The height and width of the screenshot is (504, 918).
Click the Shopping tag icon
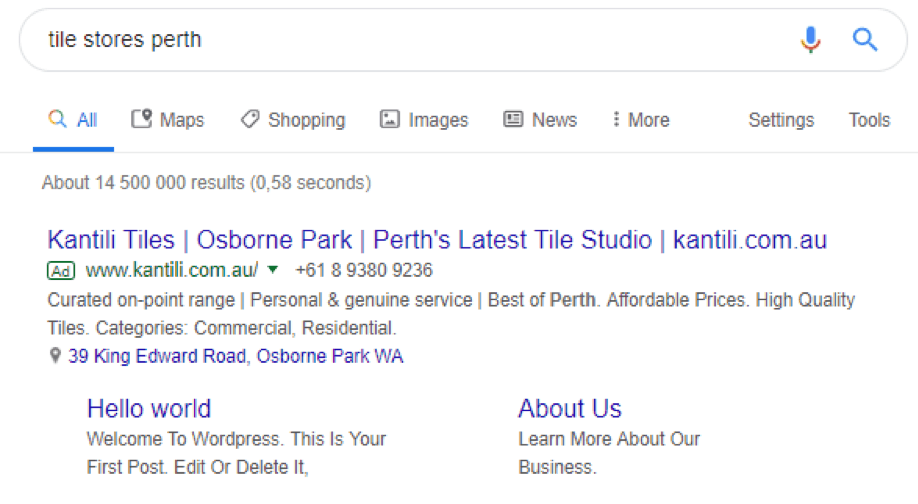pyautogui.click(x=250, y=119)
